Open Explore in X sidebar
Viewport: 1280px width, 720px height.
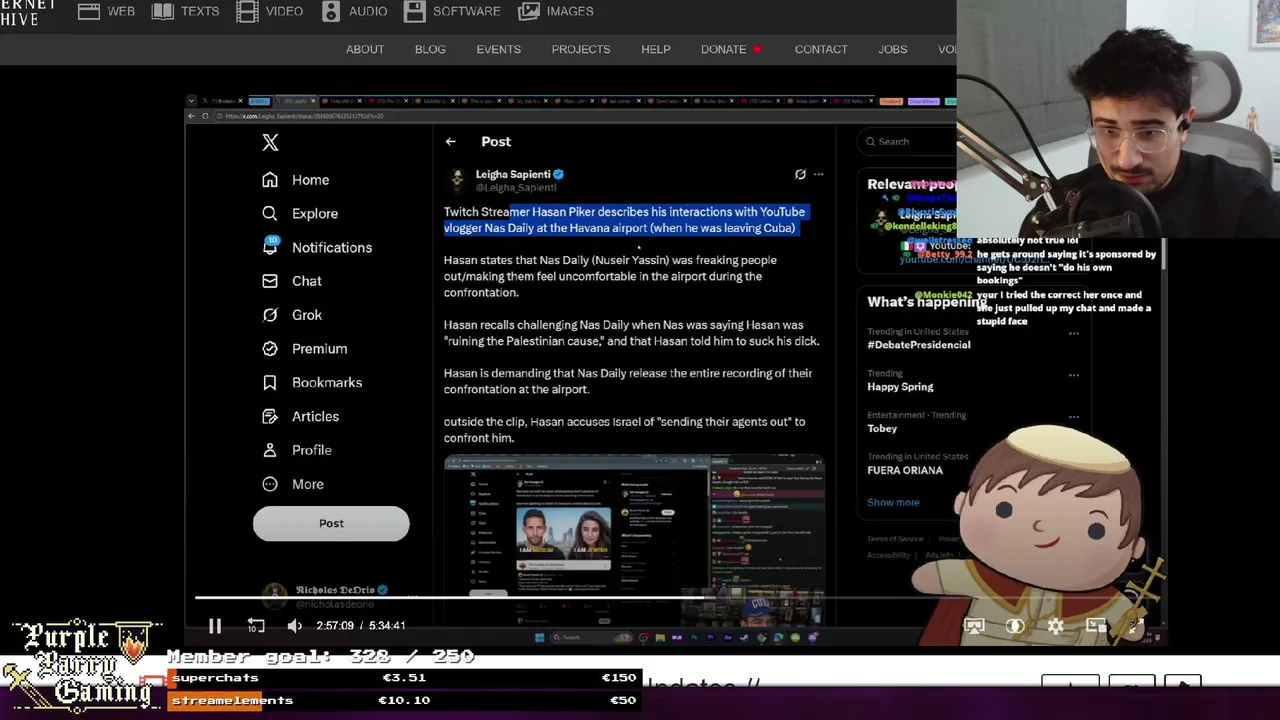[300, 213]
